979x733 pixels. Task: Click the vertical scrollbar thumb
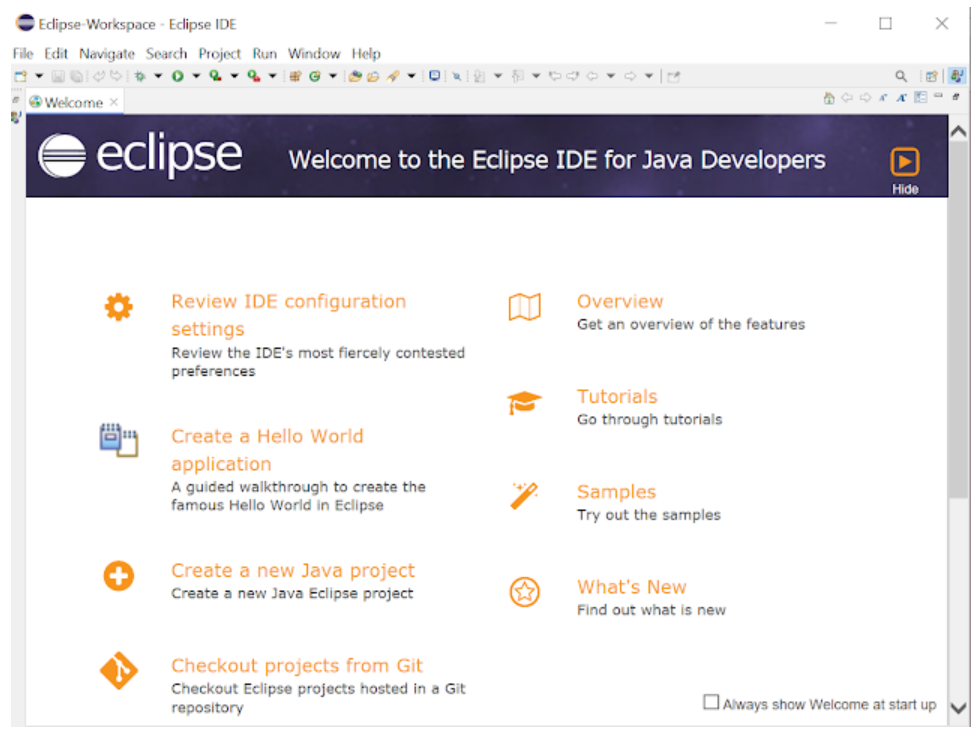tap(958, 318)
